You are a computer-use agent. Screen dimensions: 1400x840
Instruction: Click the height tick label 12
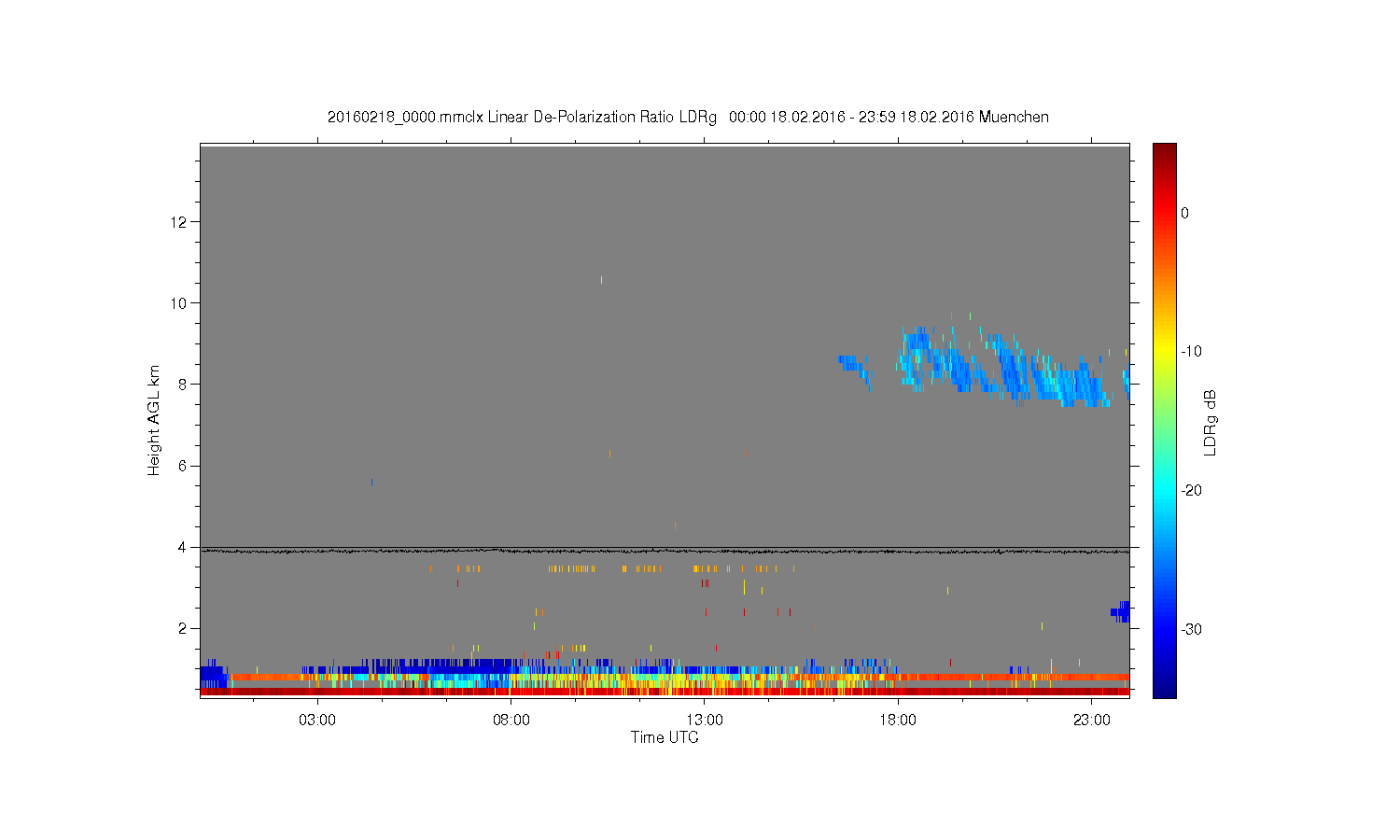(x=180, y=221)
